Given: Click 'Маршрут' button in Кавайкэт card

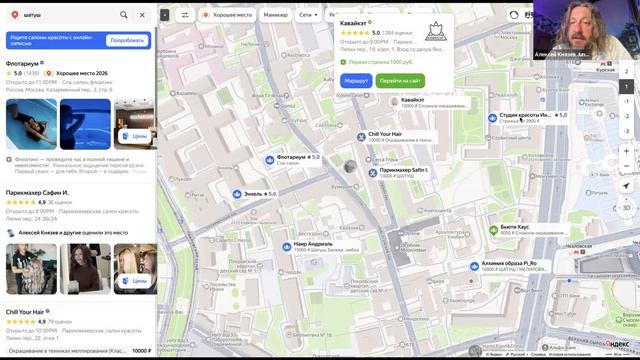Looking at the screenshot, I should (356, 81).
